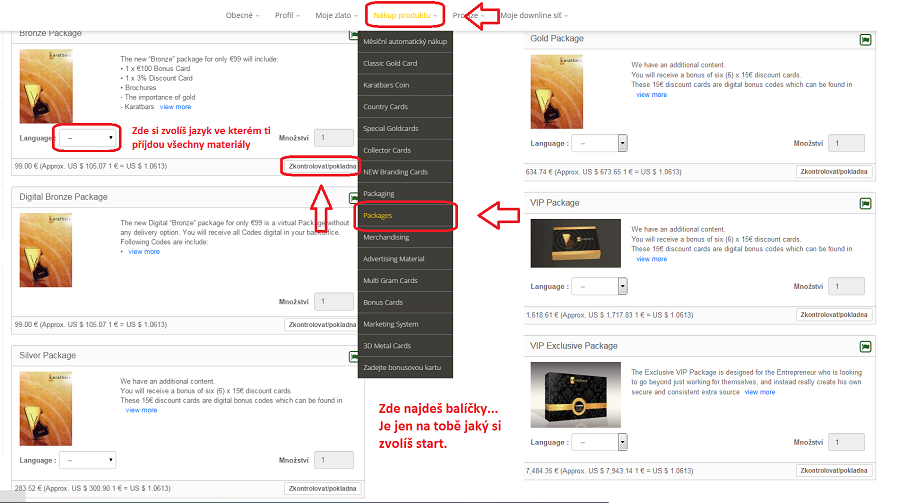Screen dimensions: 900x503
Task: Click the flag icon on VIP Exclusive Package
Action: tap(865, 346)
